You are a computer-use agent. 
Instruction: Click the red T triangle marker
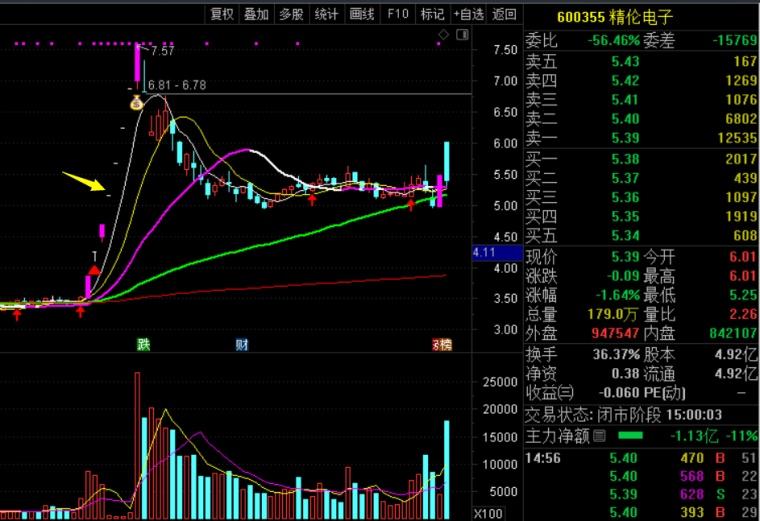(94, 270)
